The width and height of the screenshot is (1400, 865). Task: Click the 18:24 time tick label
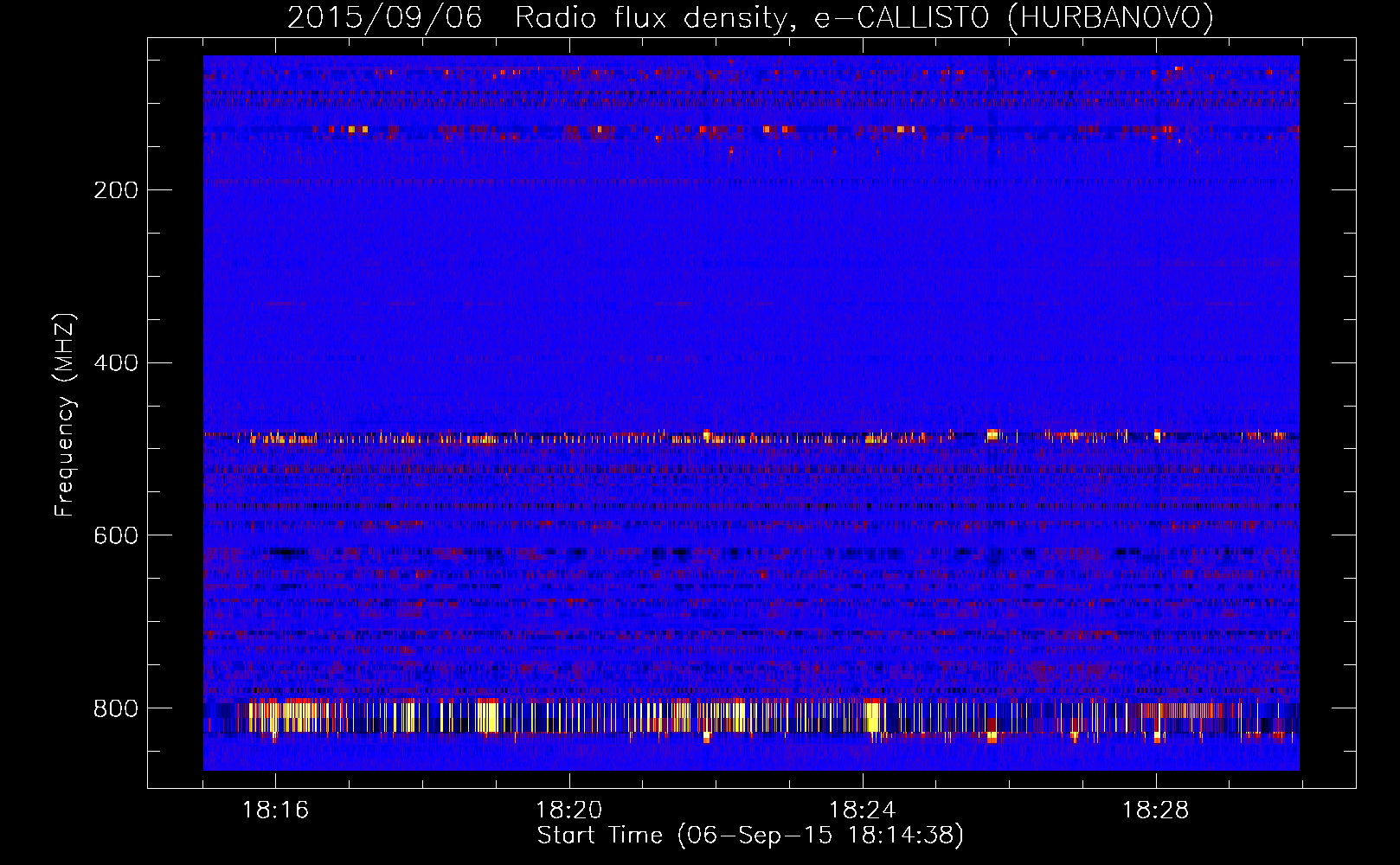pos(862,811)
